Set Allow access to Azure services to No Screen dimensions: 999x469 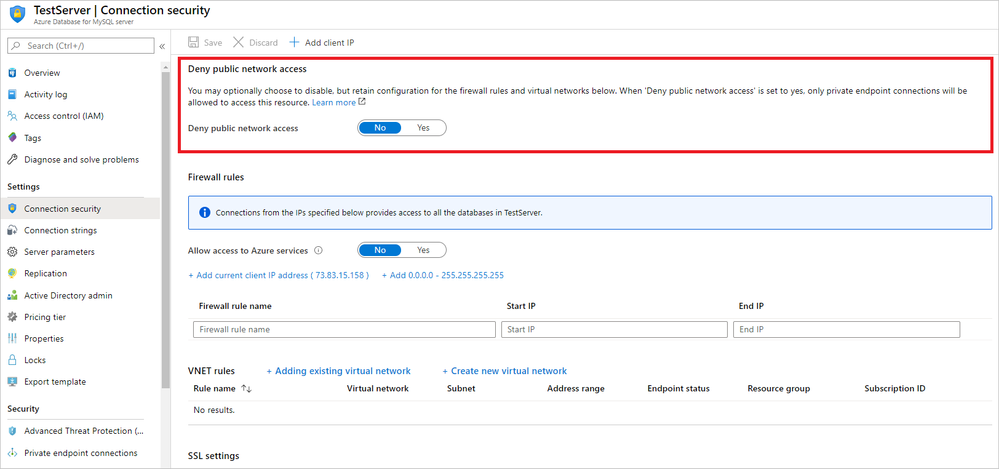coord(380,250)
